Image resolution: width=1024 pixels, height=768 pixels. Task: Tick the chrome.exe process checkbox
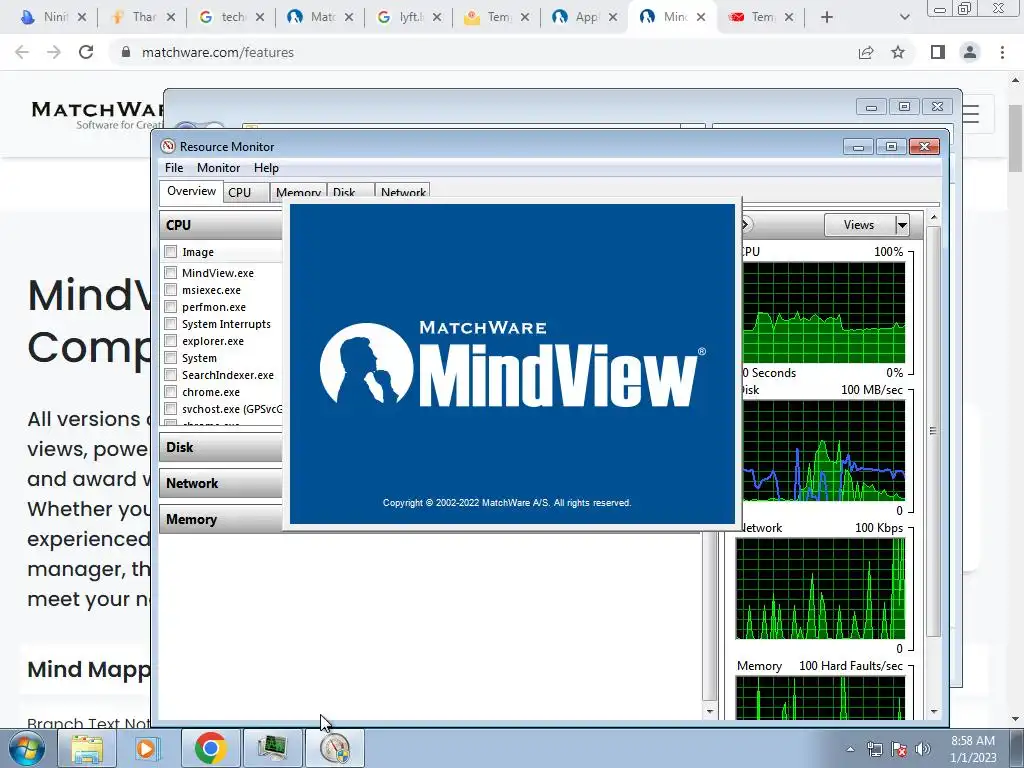tap(170, 391)
